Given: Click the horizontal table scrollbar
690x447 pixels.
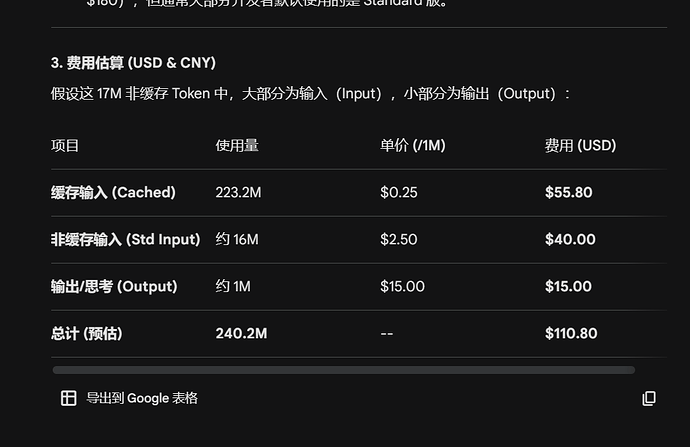Looking at the screenshot, I should click(x=344, y=370).
